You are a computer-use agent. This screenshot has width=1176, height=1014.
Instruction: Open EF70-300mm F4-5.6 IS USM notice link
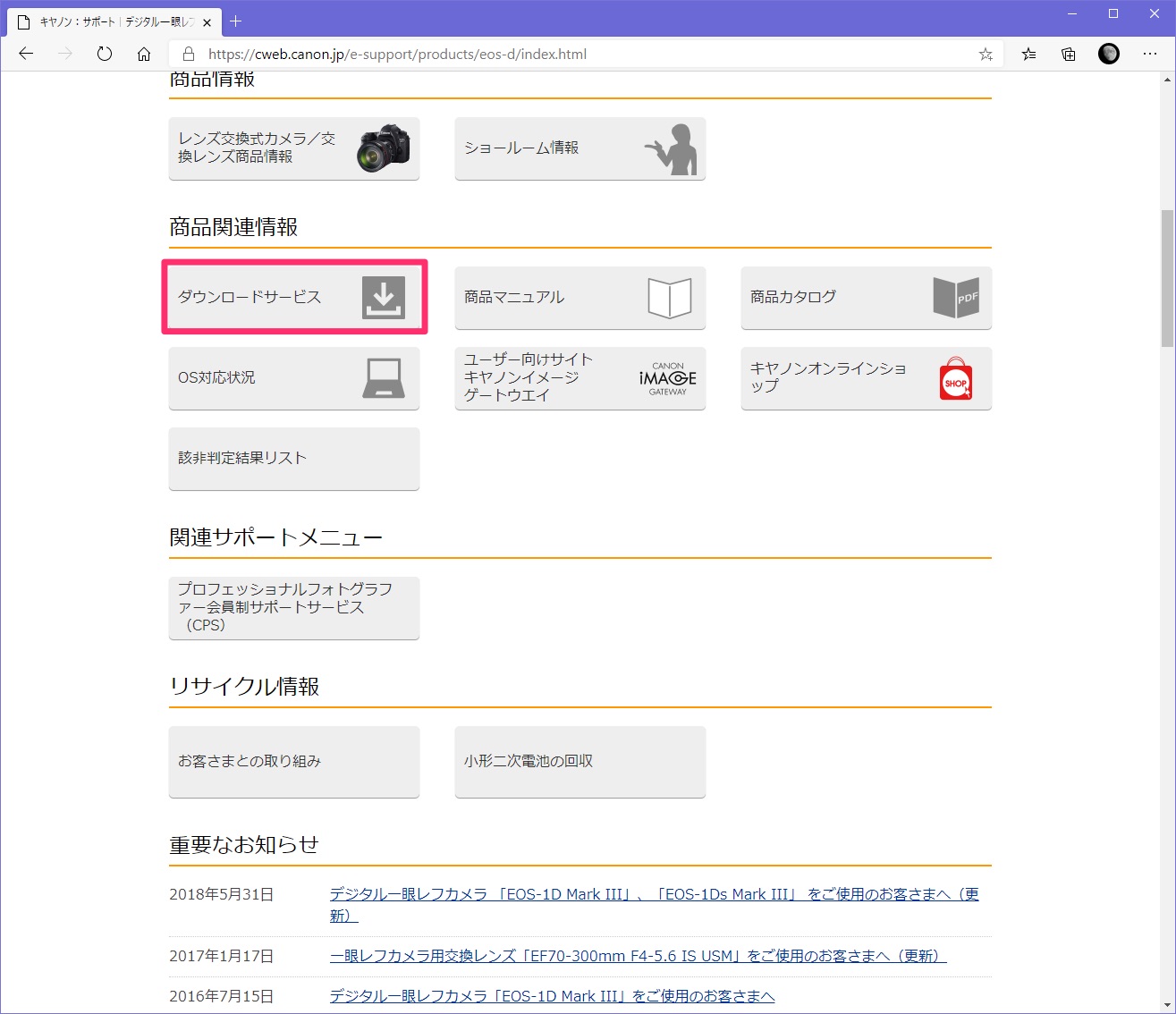coord(638,956)
